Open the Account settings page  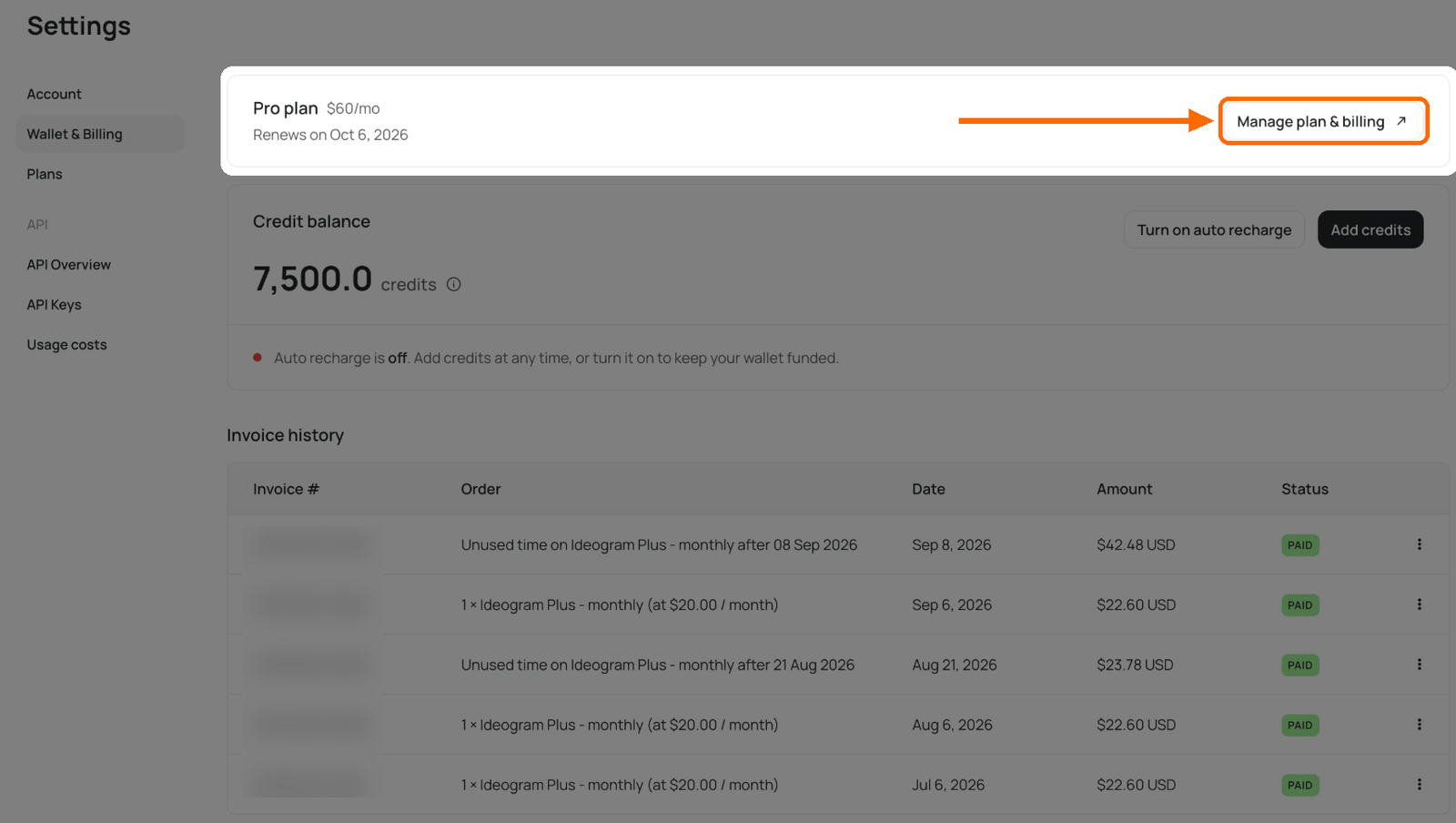[x=54, y=95]
